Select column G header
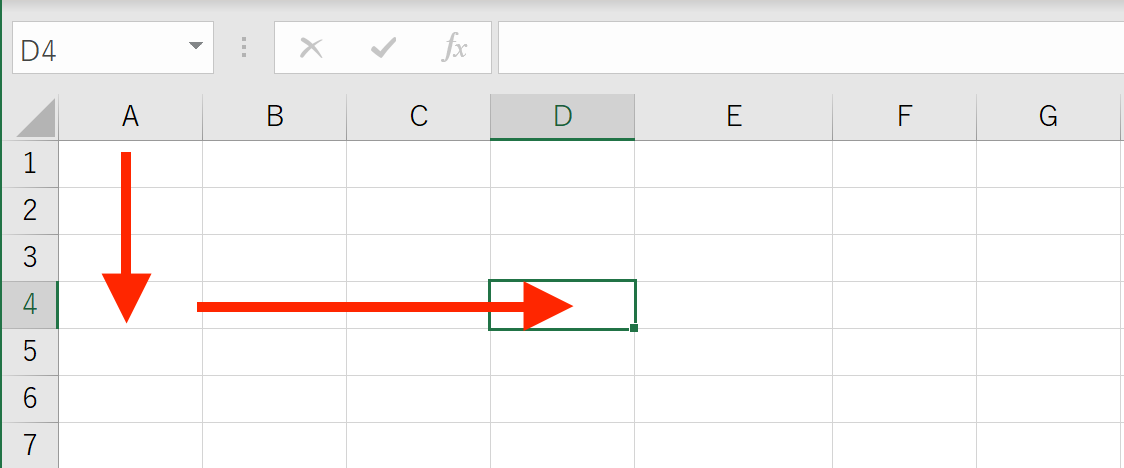 (x=1048, y=117)
